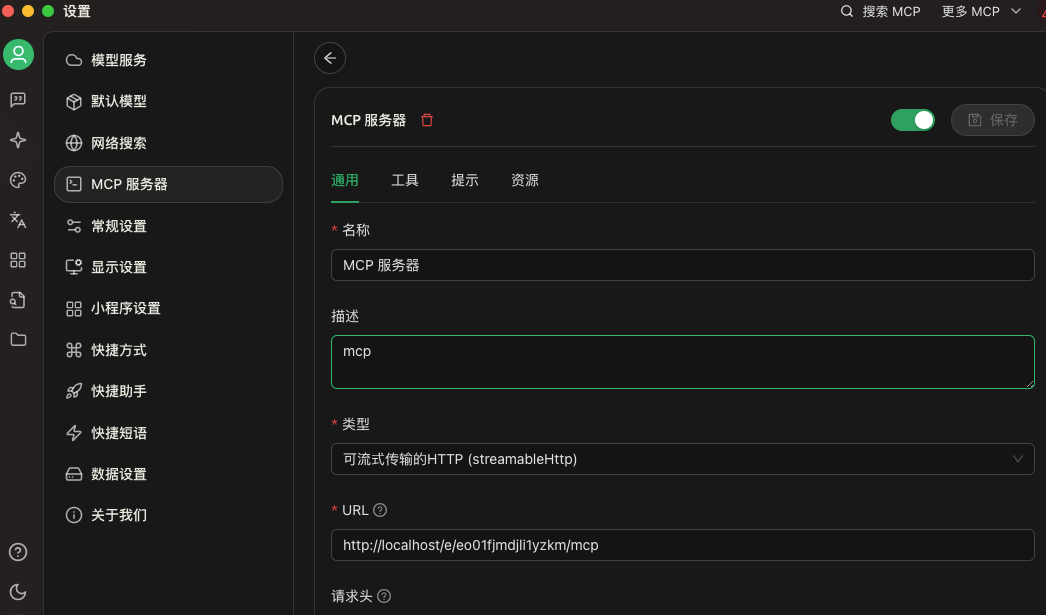This screenshot has height=615, width=1046.
Task: Switch to the 通用 tab
Action: coord(345,180)
